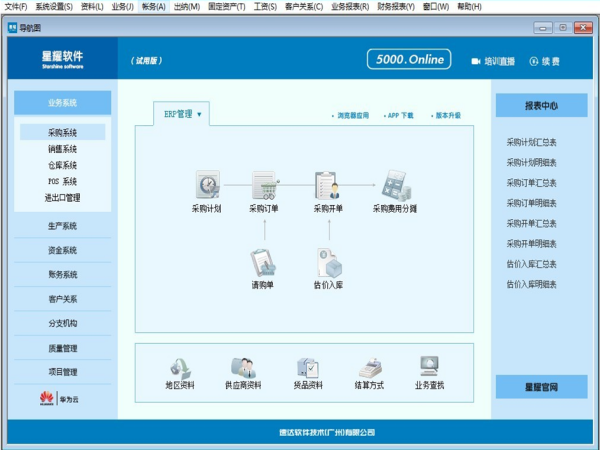This screenshot has height=450, width=600.
Task: Expand the 资金系统 sidebar section
Action: click(62, 250)
